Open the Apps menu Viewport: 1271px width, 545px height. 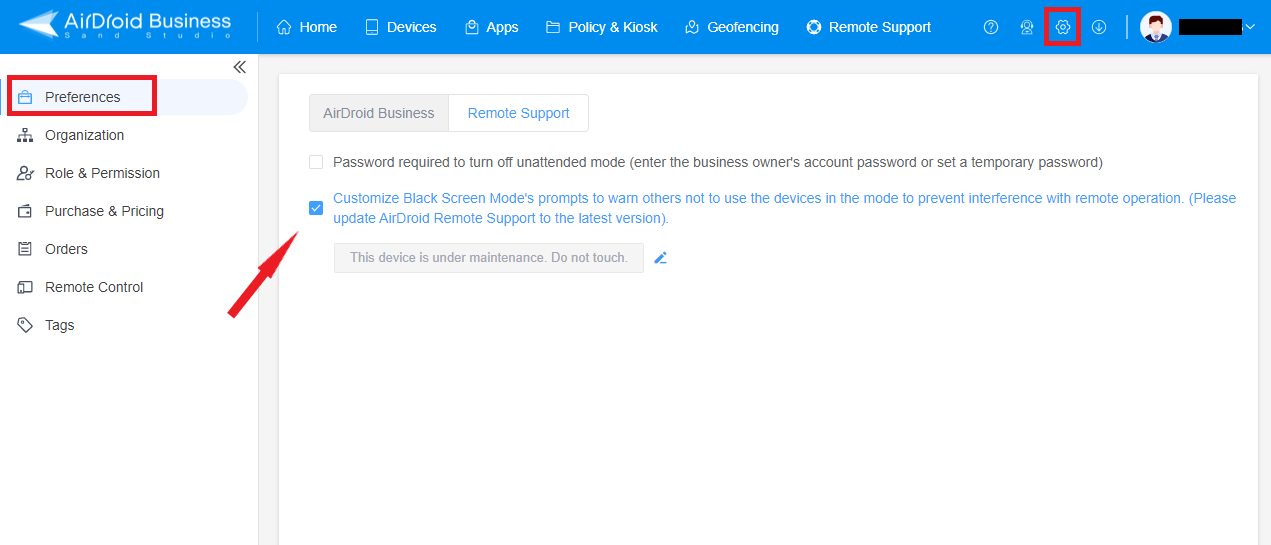pyautogui.click(x=492, y=27)
